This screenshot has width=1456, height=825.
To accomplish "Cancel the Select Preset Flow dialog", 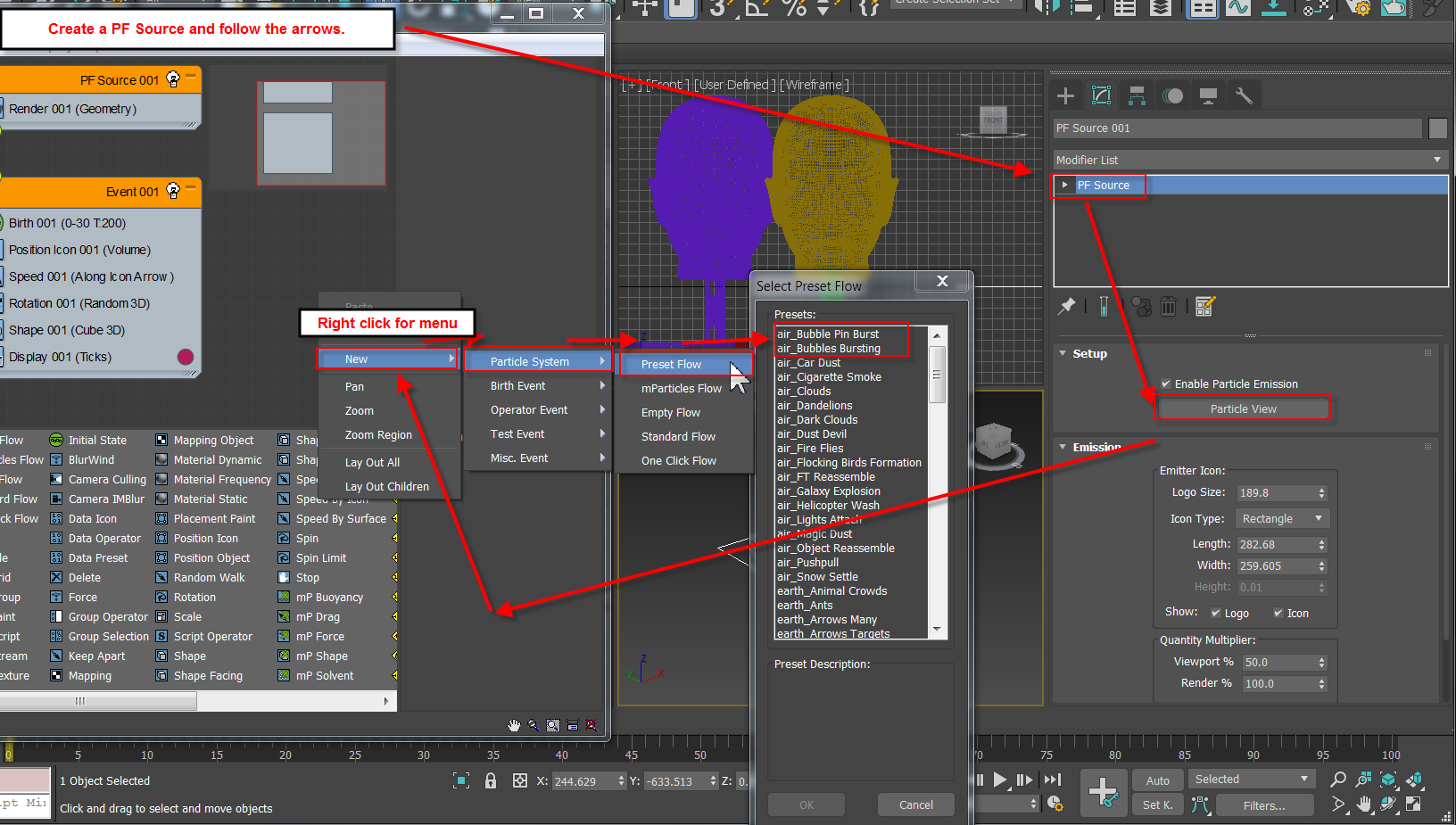I will pos(915,804).
